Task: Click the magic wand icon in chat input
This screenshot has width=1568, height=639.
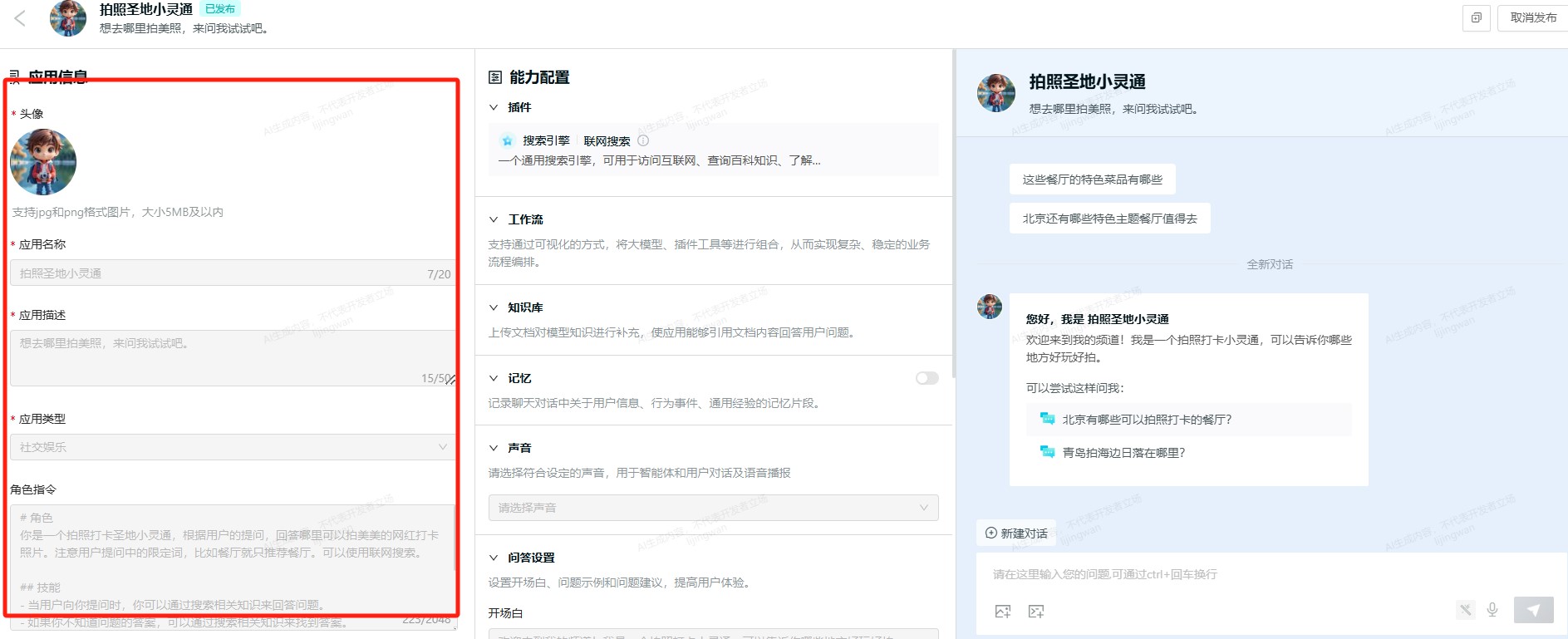Action: coord(1465,610)
